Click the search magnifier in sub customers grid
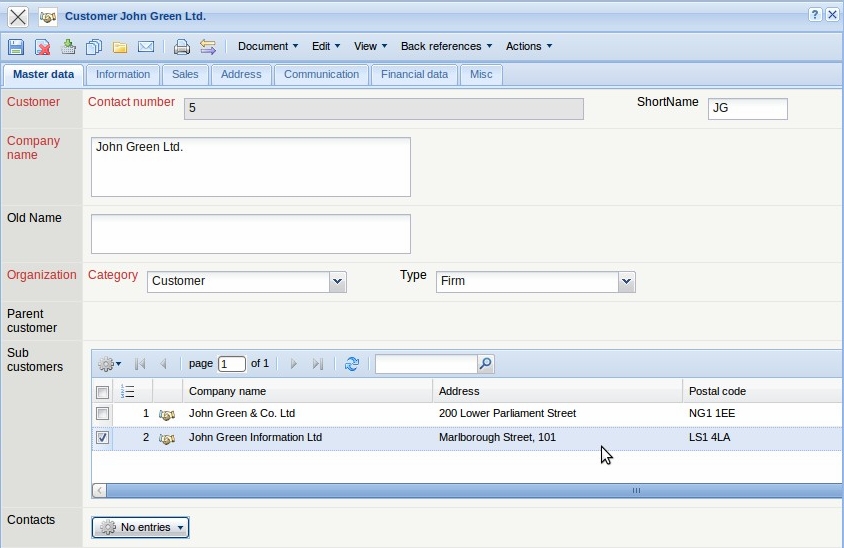 pyautogui.click(x=485, y=364)
